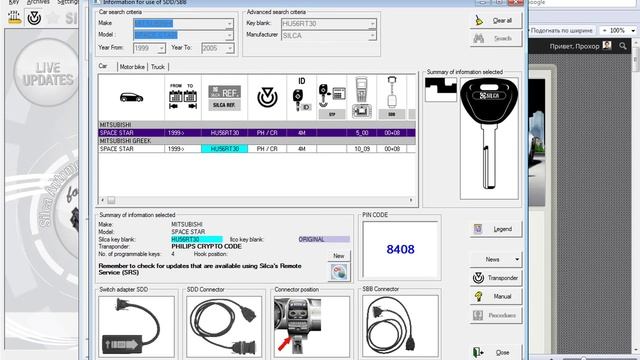Click the Procedures button
Image resolution: width=640 pixels, height=360 pixels.
[x=496, y=315]
